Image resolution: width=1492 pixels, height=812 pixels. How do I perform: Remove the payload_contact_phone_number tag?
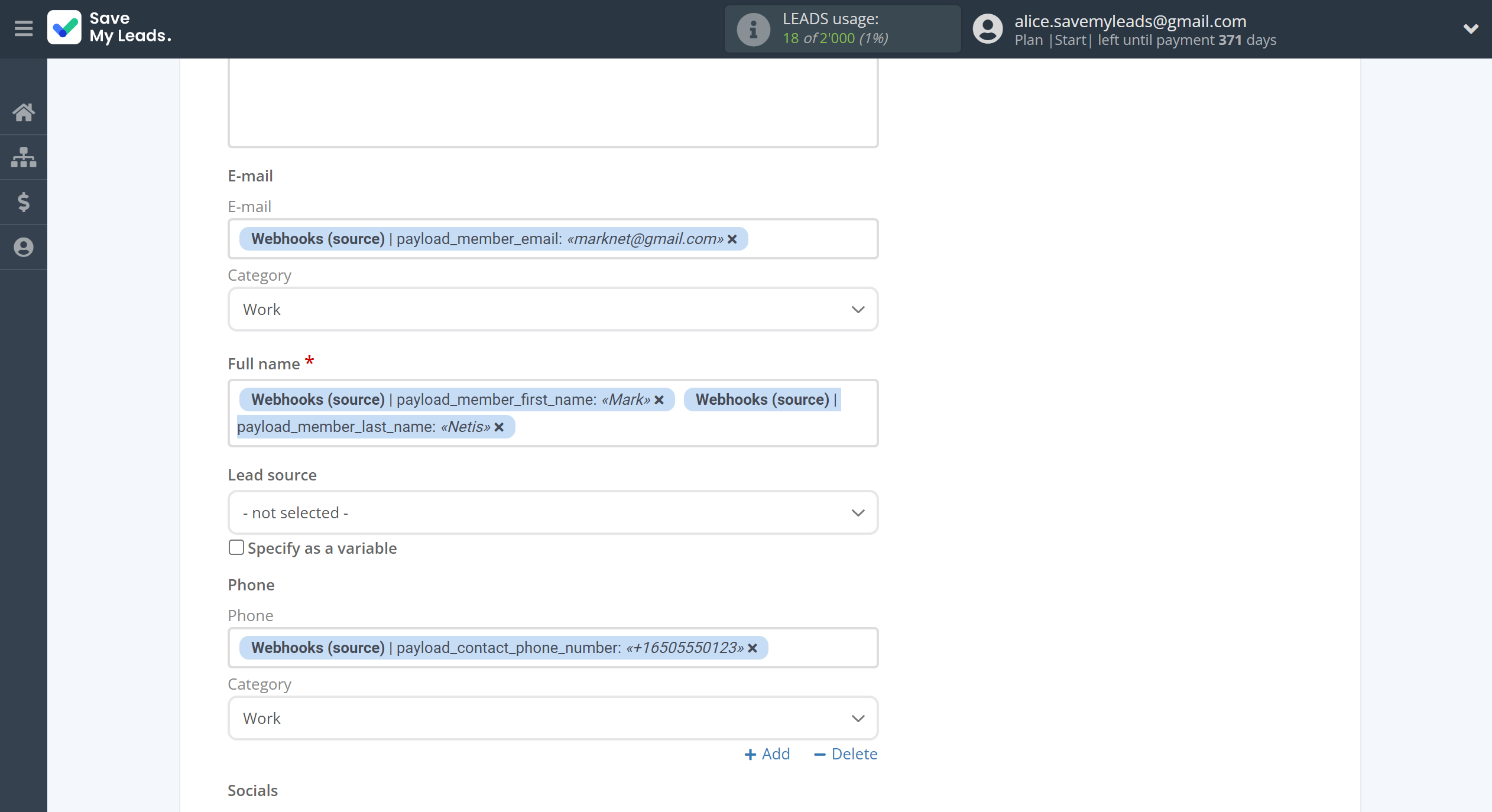[753, 648]
